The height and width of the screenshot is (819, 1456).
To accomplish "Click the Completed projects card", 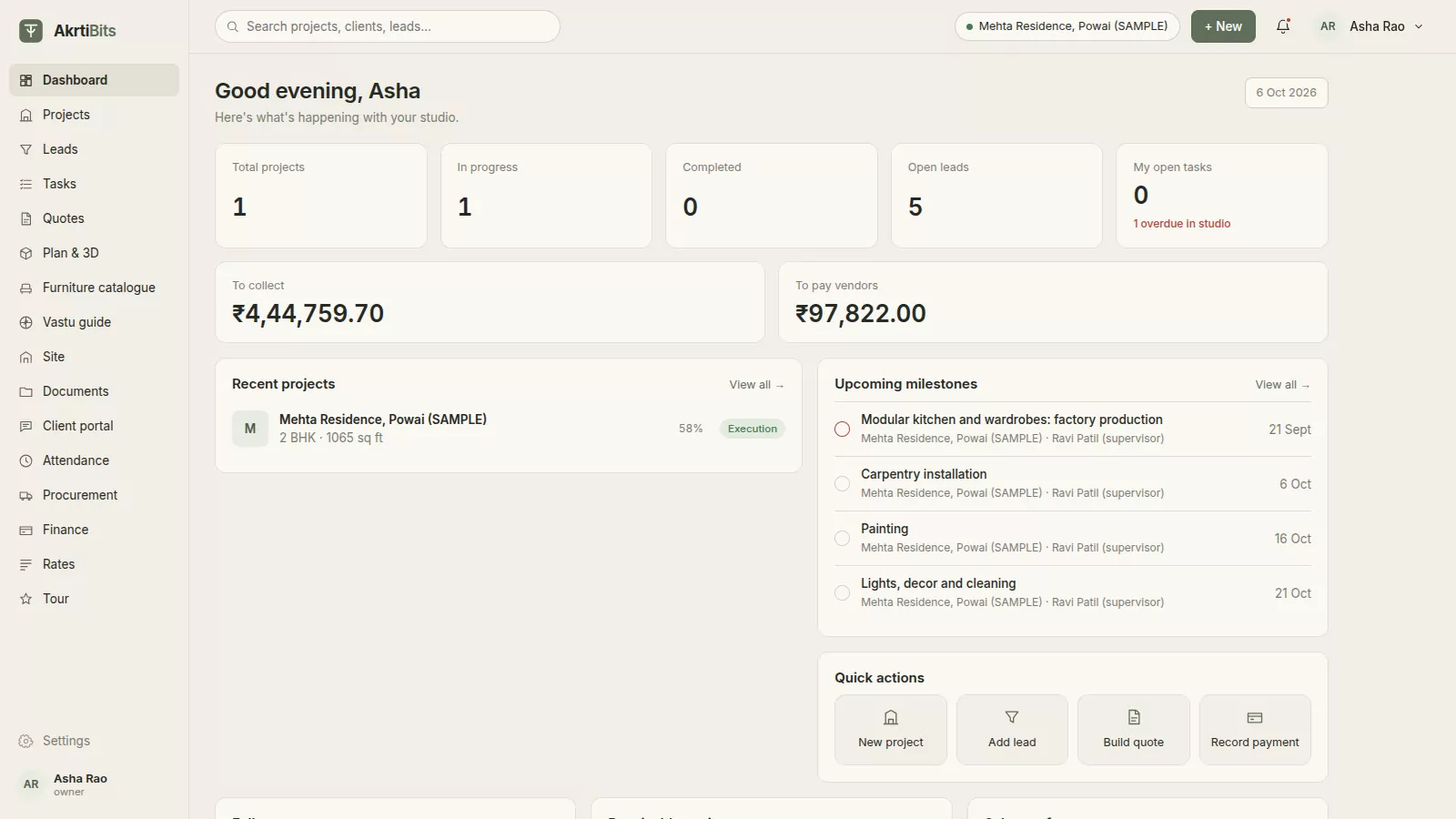I will click(772, 196).
